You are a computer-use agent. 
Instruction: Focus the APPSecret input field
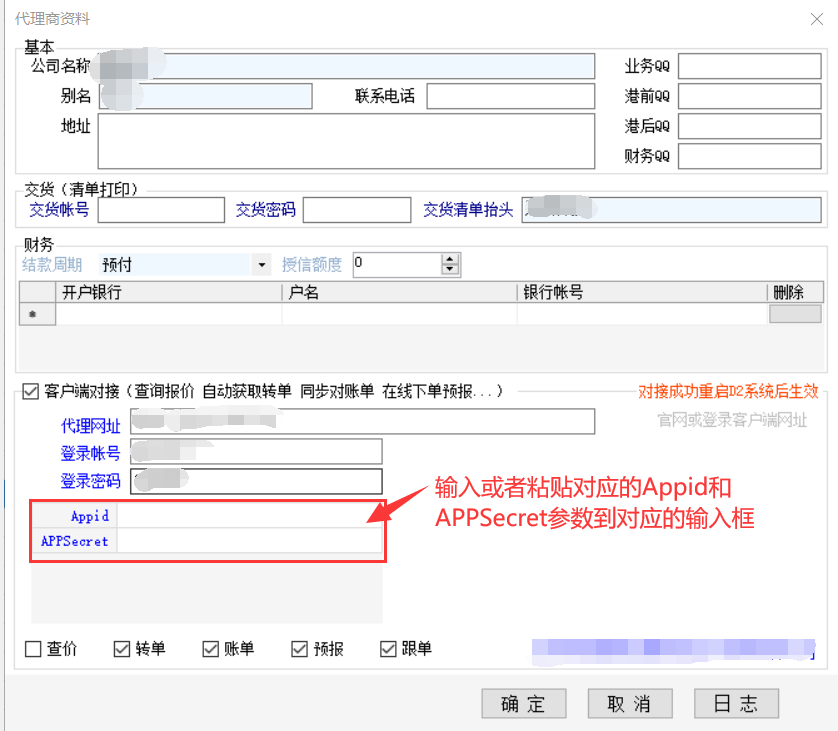[x=250, y=541]
